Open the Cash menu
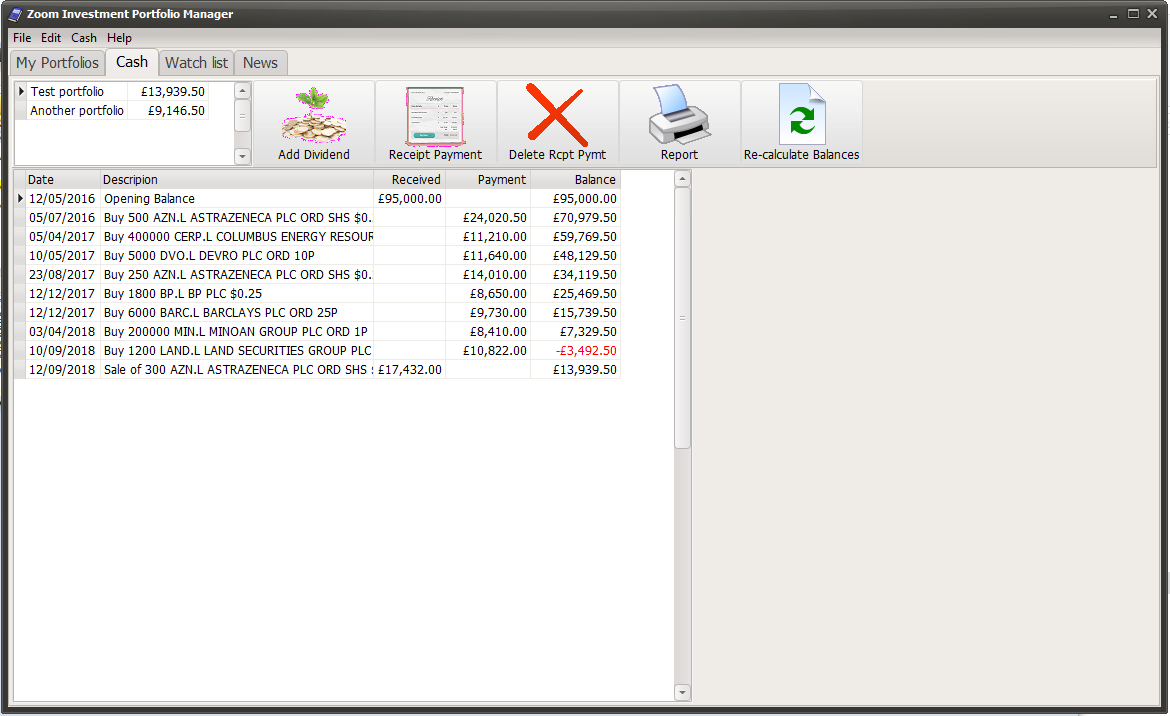 point(83,37)
